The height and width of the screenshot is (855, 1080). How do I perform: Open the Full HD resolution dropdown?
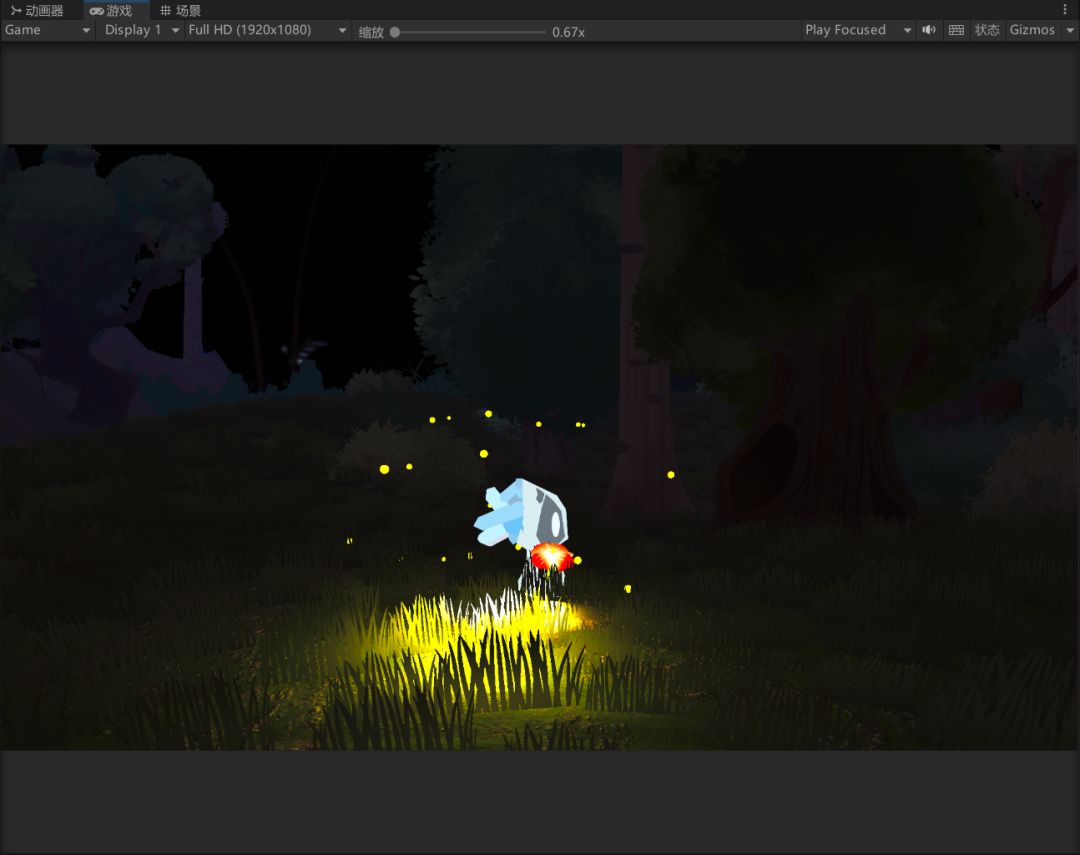[x=267, y=30]
